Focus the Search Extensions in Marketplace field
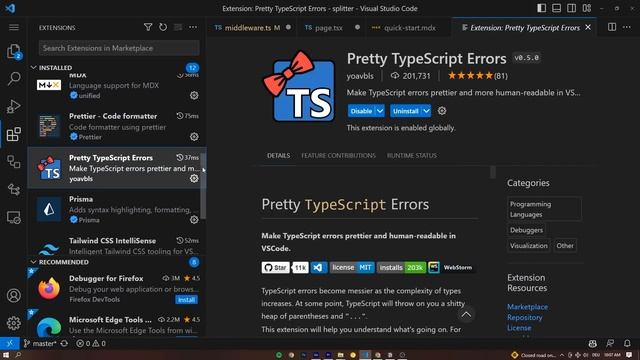640x360 pixels. 119,48
